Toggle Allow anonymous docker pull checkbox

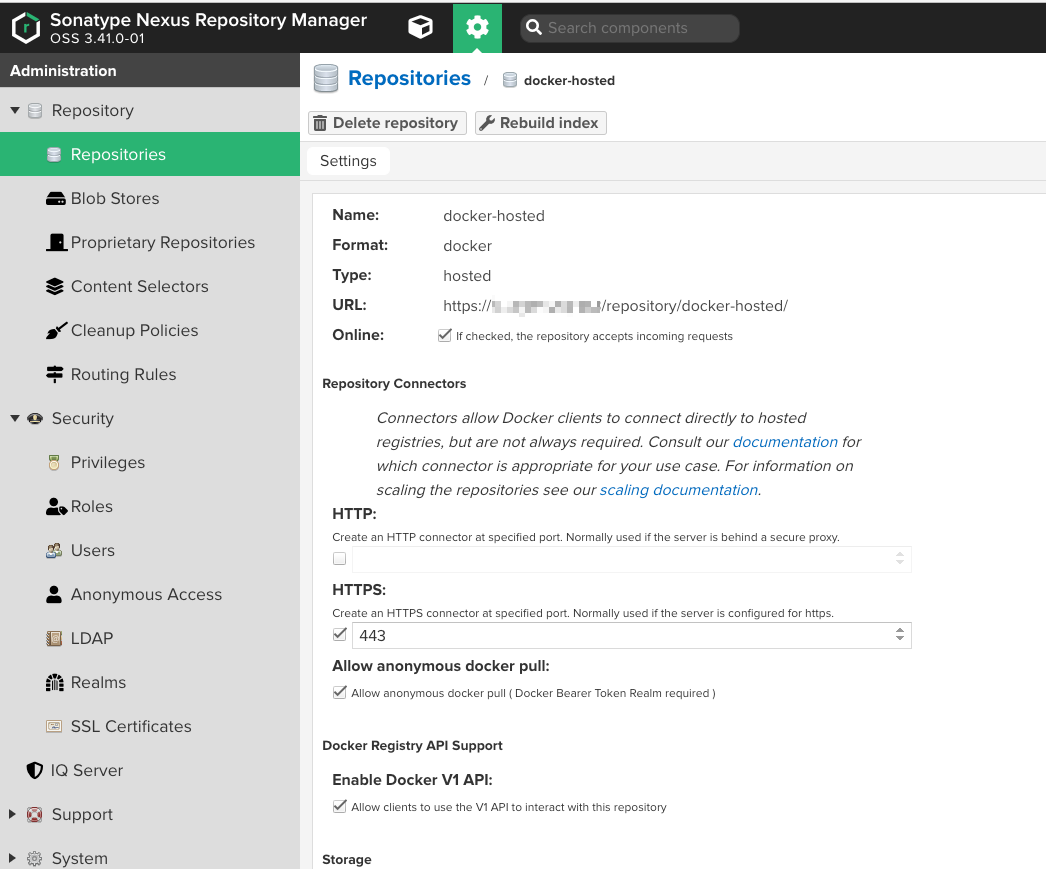pyautogui.click(x=340, y=693)
